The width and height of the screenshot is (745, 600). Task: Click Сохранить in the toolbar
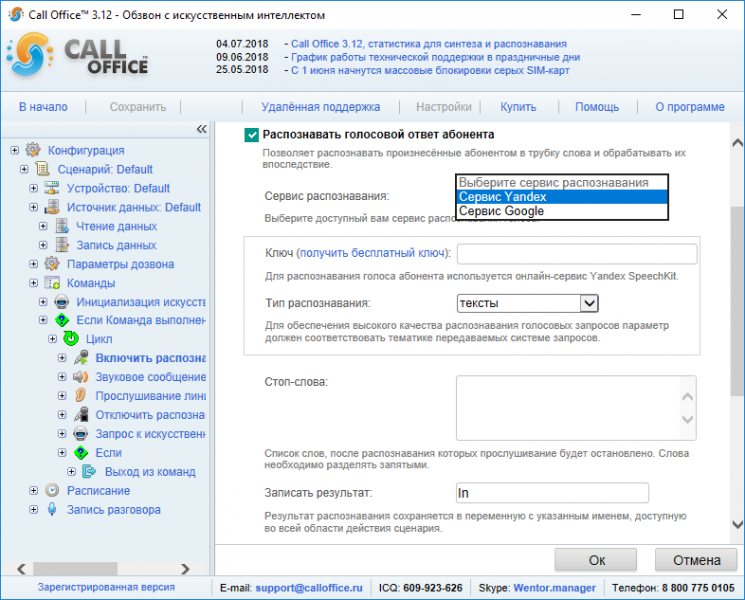coord(138,107)
